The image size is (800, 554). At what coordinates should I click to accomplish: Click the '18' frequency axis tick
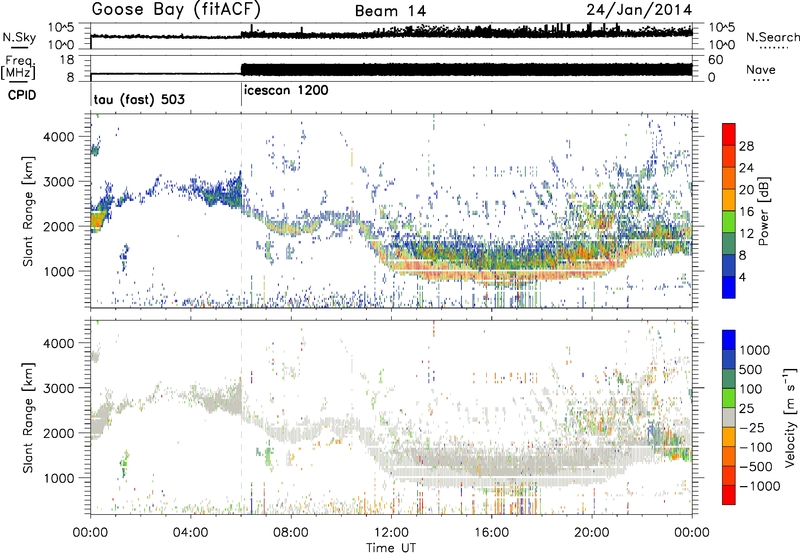[67, 60]
